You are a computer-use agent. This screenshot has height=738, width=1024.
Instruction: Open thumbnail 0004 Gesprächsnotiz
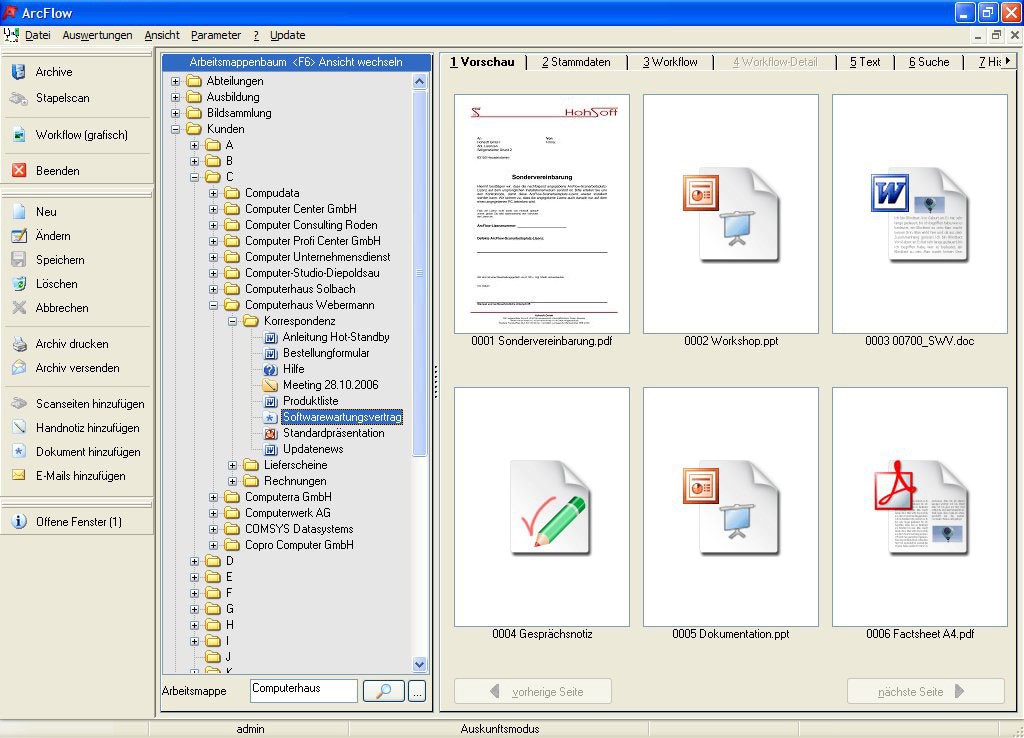[542, 507]
